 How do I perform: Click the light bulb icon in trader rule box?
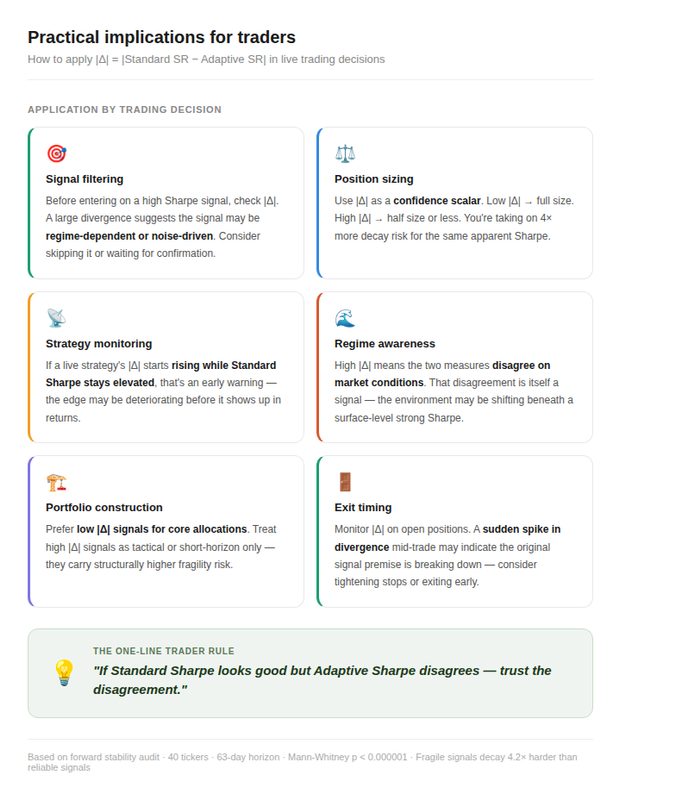(64, 673)
